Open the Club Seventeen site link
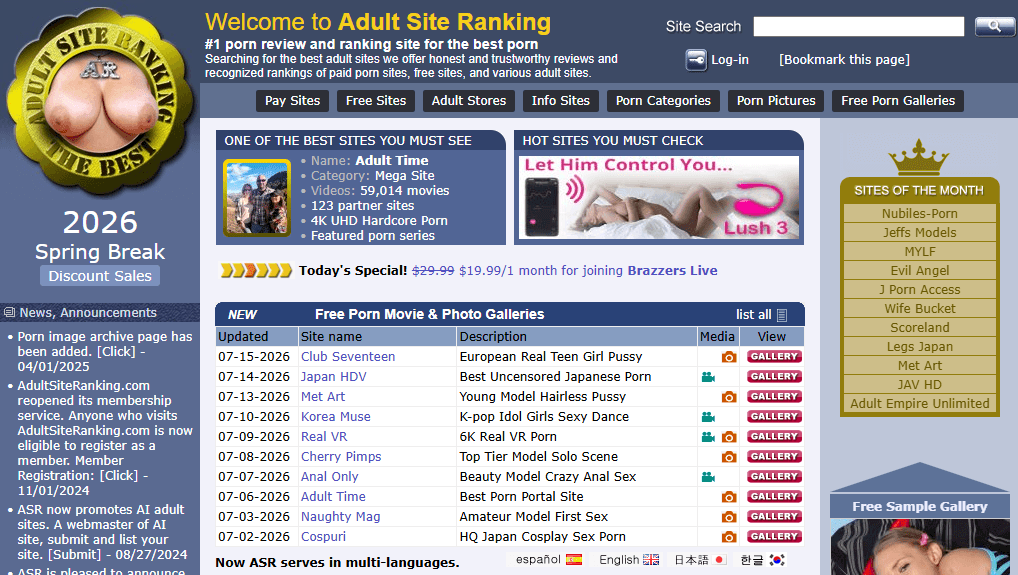The width and height of the screenshot is (1018, 575). pyautogui.click(x=348, y=356)
